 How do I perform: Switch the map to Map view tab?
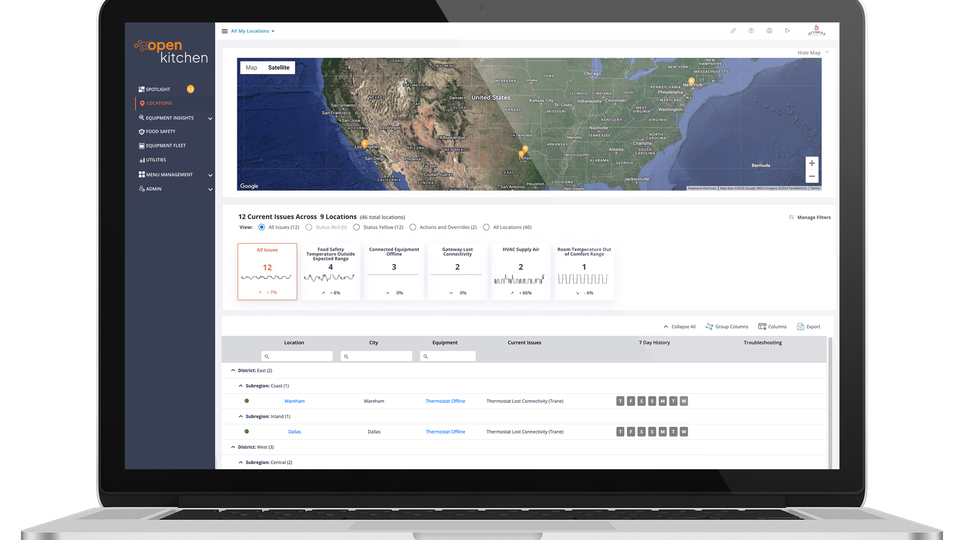(251, 68)
